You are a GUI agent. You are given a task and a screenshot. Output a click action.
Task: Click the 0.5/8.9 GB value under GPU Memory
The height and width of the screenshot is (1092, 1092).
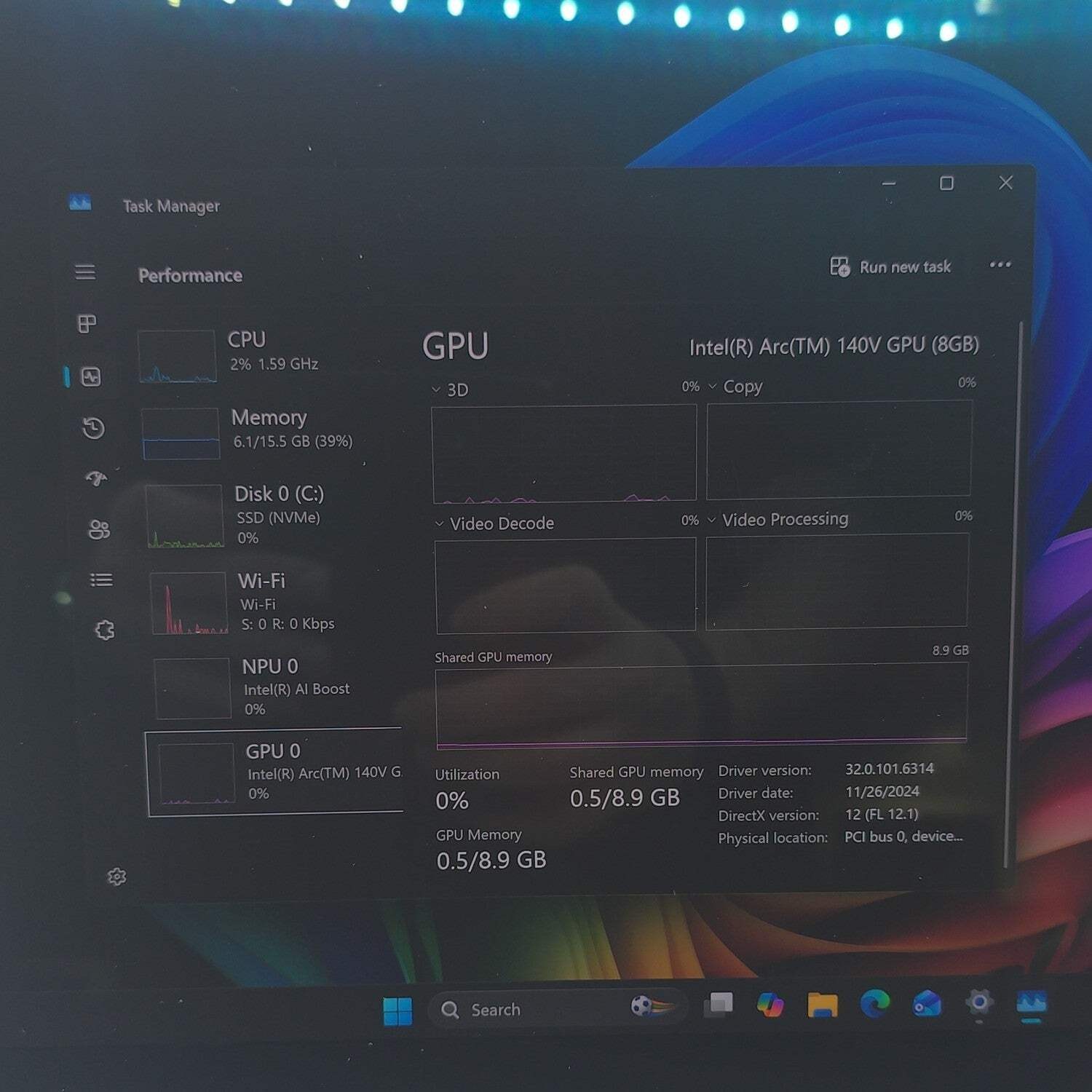pos(491,860)
